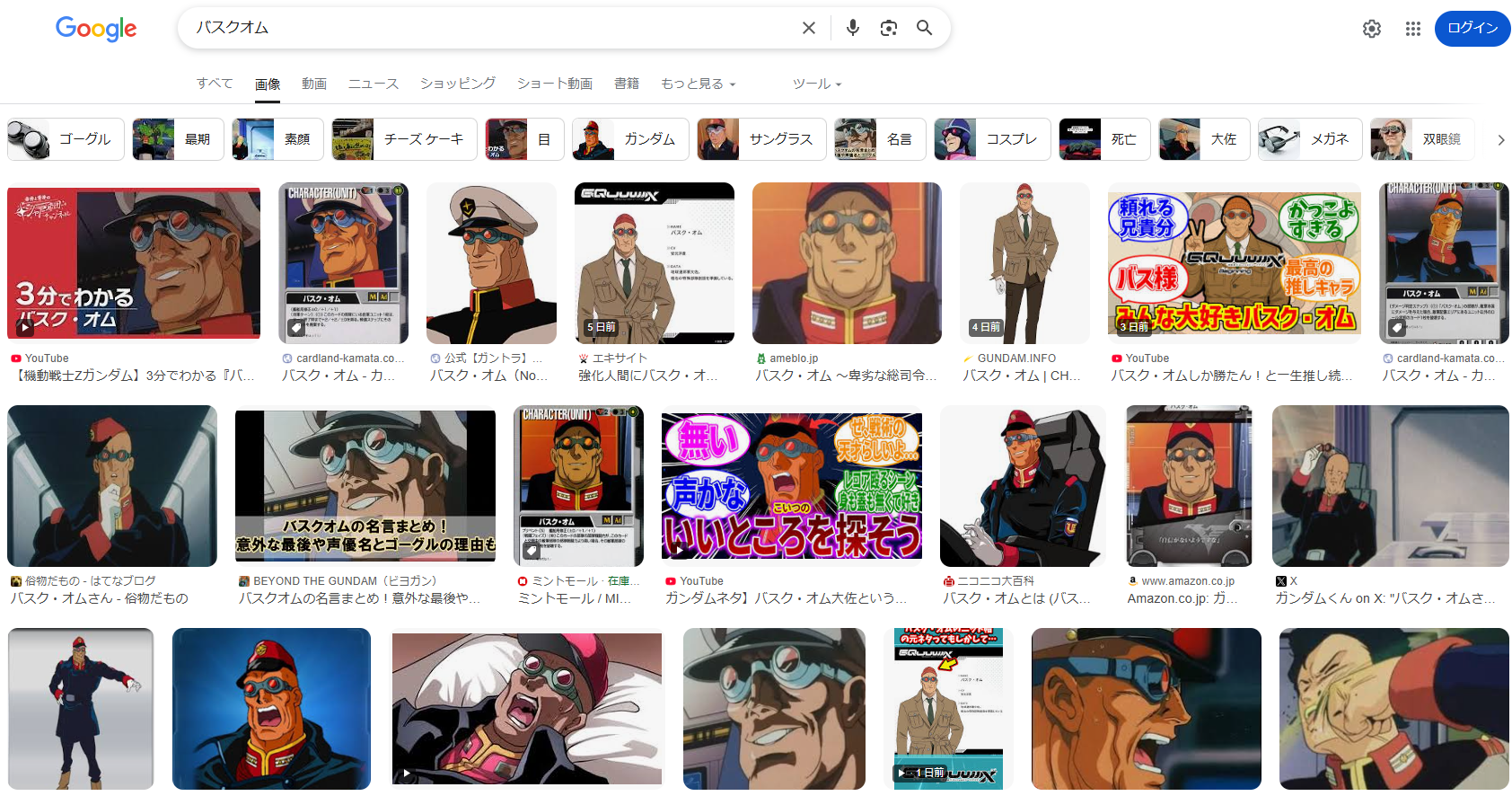Open the エキサイト 5日前 thumbnail
Image resolution: width=1512 pixels, height=796 pixels.
click(x=655, y=263)
